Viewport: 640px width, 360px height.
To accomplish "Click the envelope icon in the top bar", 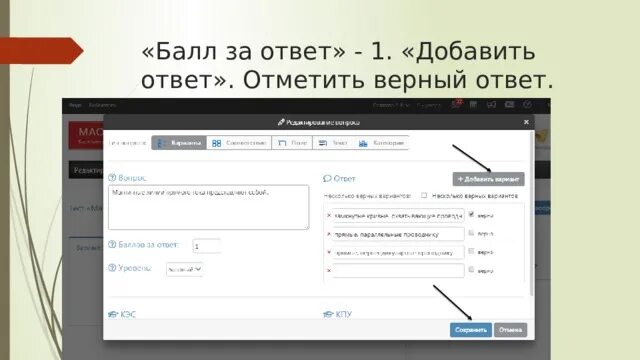I will point(509,104).
